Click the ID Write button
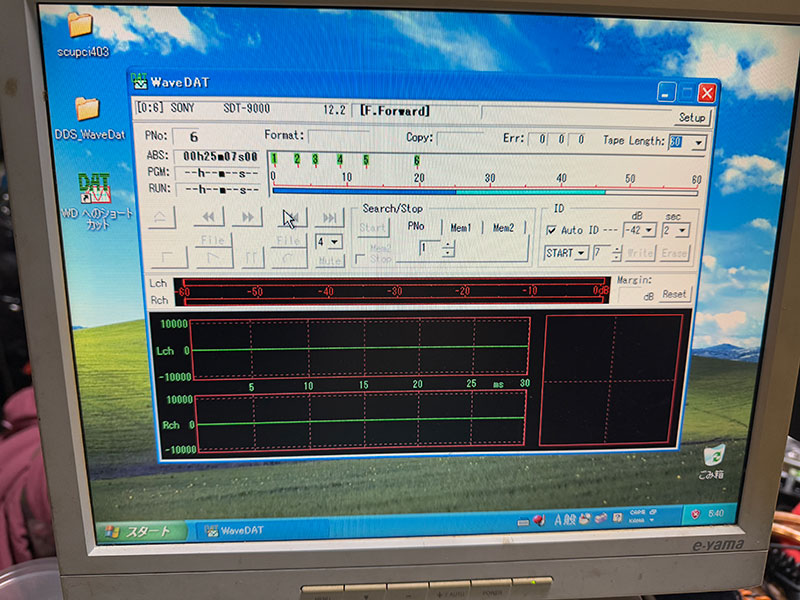800x600 pixels. [639, 253]
